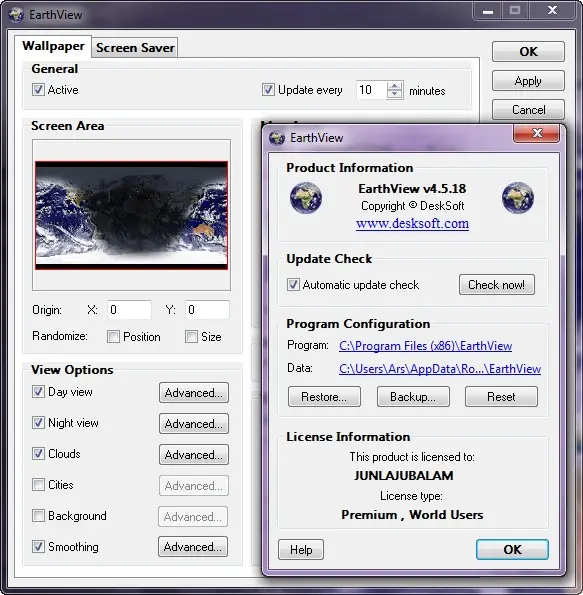The height and width of the screenshot is (595, 583).
Task: Click the Reset button
Action: click(x=501, y=397)
